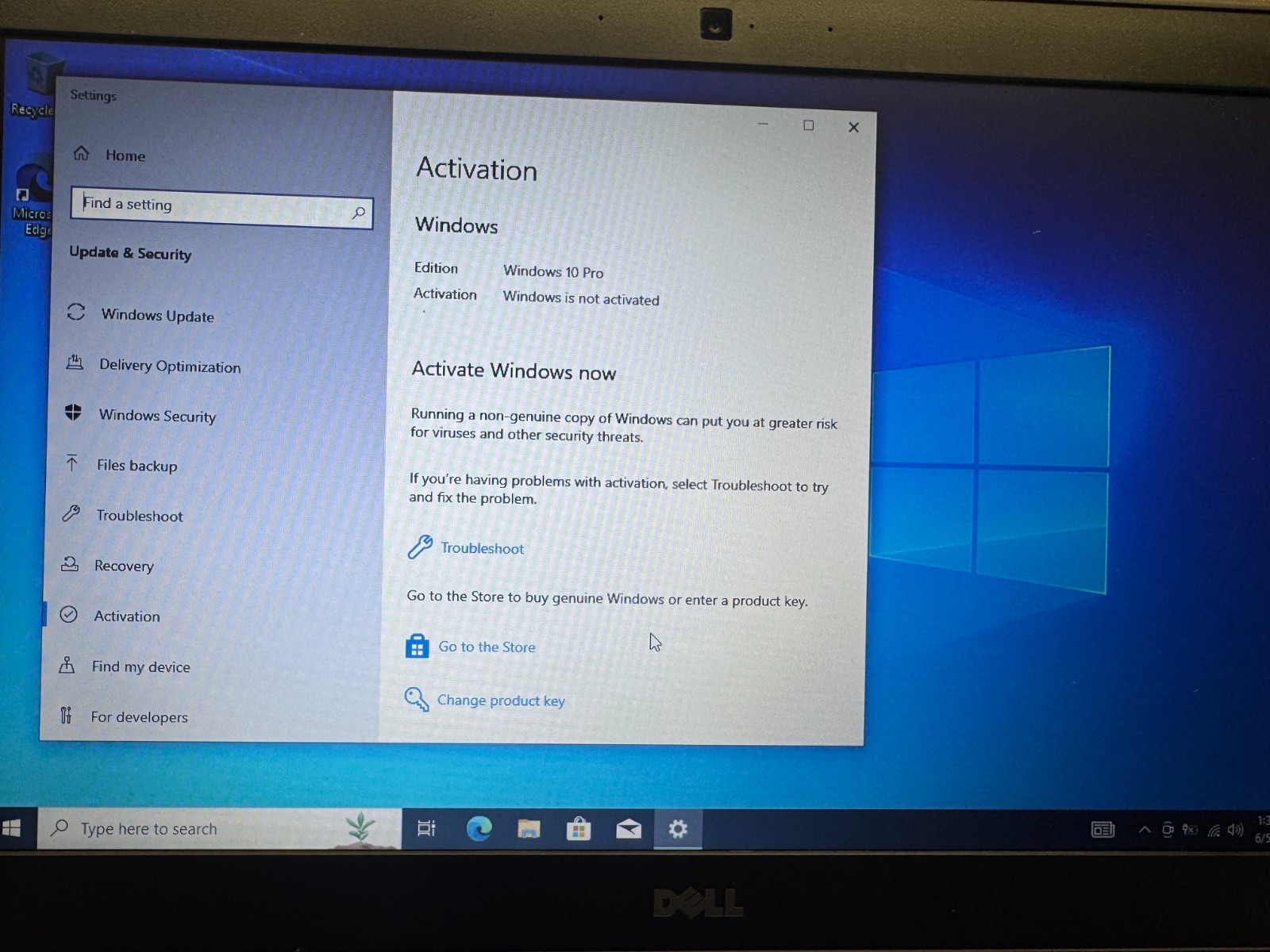Click 'Windows 10 Pro' edition text

point(553,271)
